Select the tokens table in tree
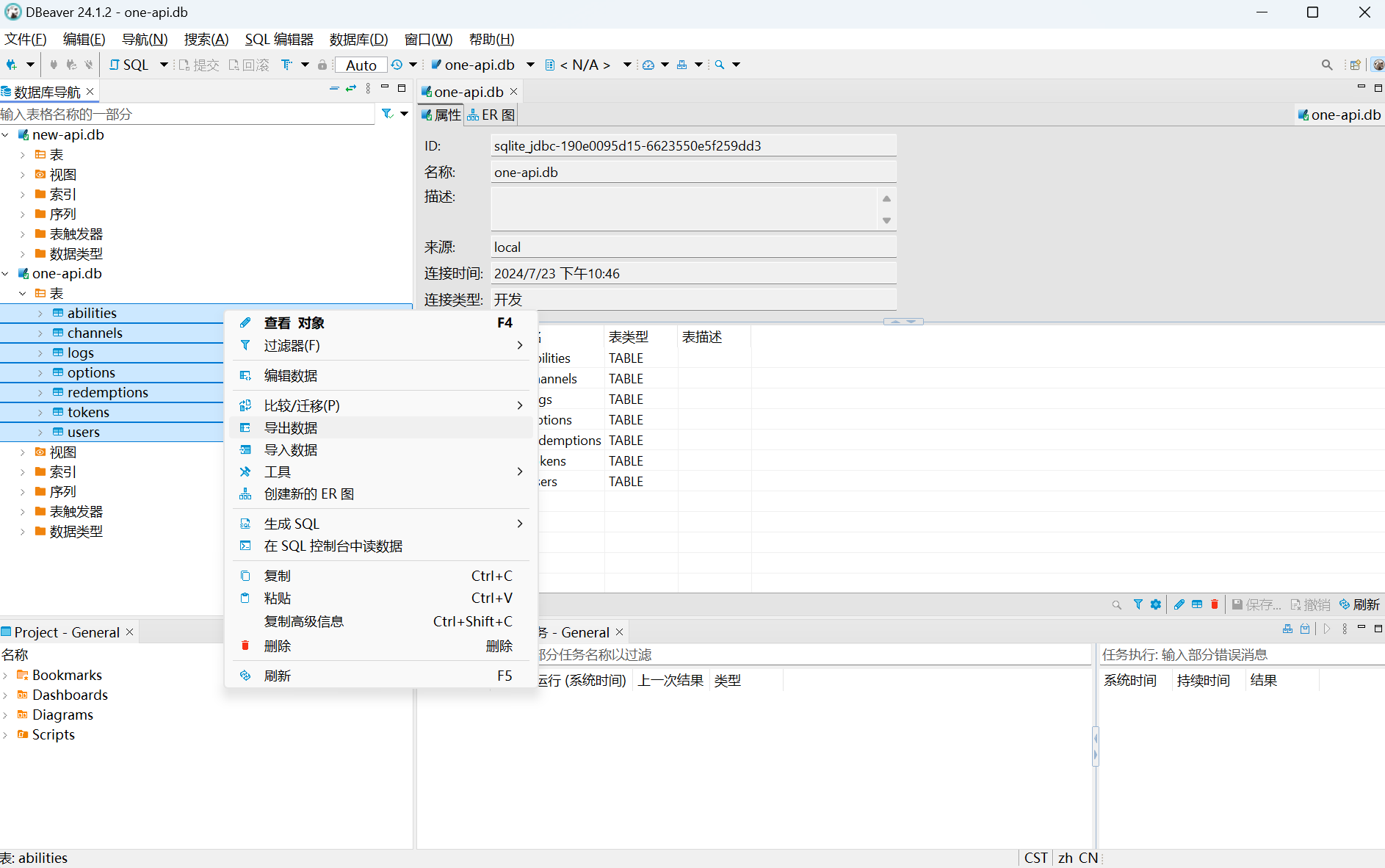The width and height of the screenshot is (1385, 868). click(88, 413)
